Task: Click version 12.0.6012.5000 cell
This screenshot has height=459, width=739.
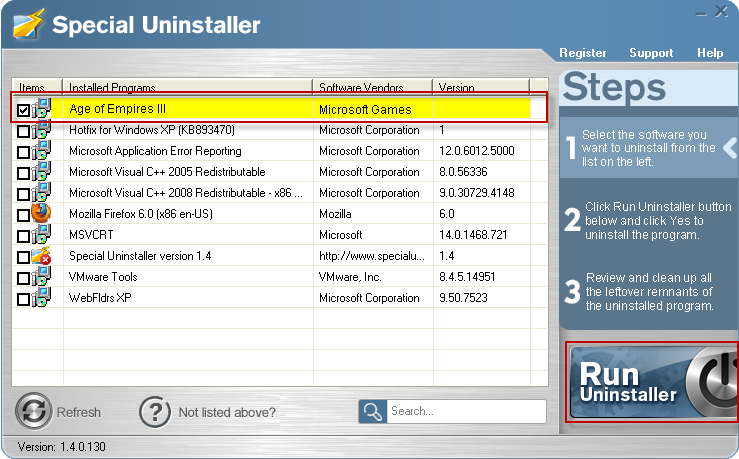Action: click(x=476, y=151)
